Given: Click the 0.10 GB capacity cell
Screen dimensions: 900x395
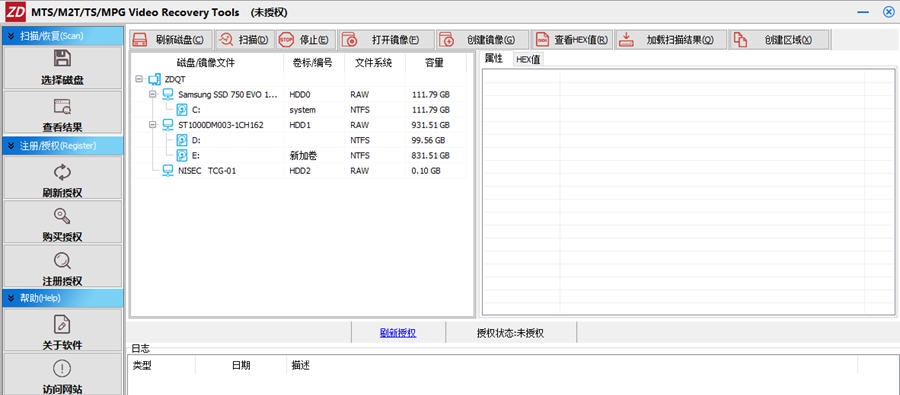Looking at the screenshot, I should click(x=426, y=171).
